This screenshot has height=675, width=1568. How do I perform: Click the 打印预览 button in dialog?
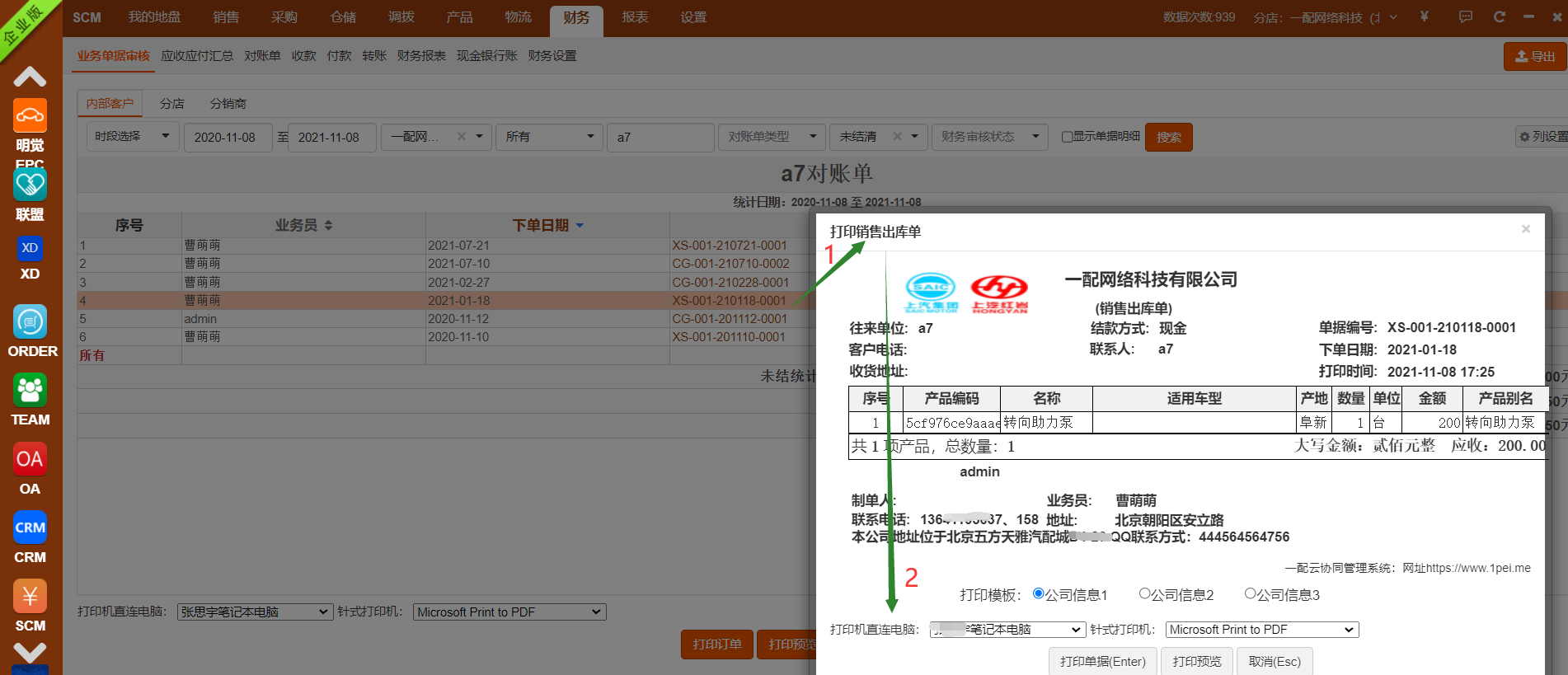point(1196,662)
